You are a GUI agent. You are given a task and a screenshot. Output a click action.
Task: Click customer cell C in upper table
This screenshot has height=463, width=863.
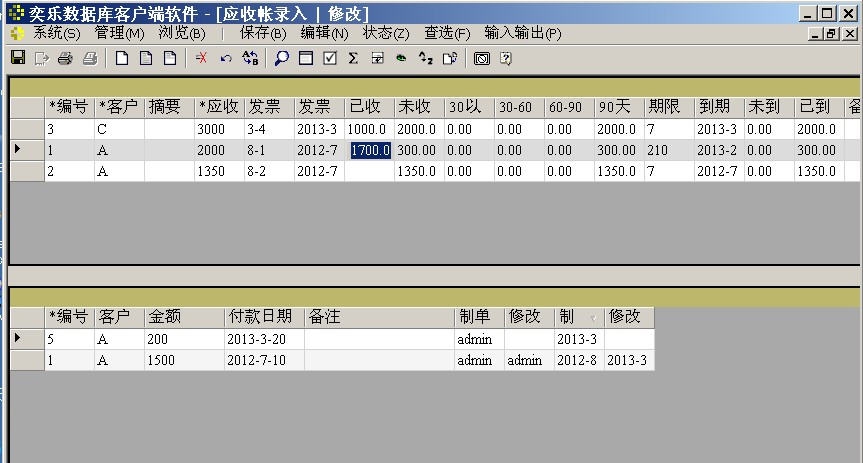pos(119,129)
